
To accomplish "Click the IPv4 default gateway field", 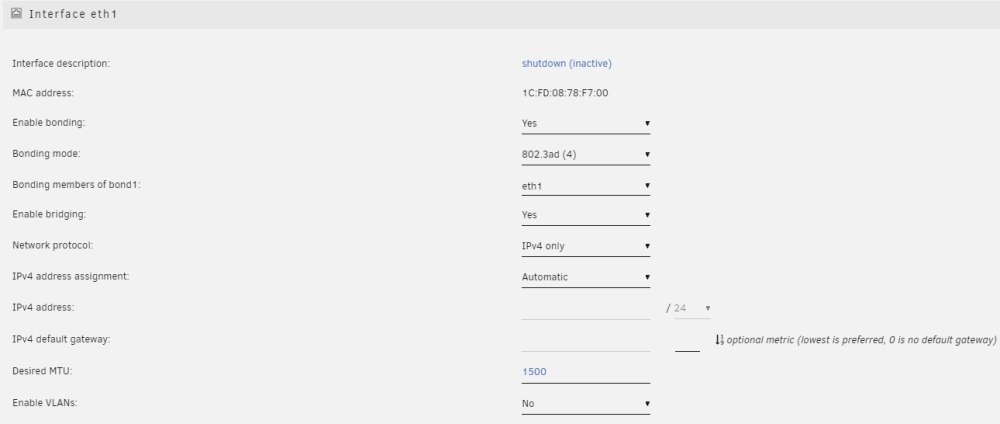I will pos(585,341).
